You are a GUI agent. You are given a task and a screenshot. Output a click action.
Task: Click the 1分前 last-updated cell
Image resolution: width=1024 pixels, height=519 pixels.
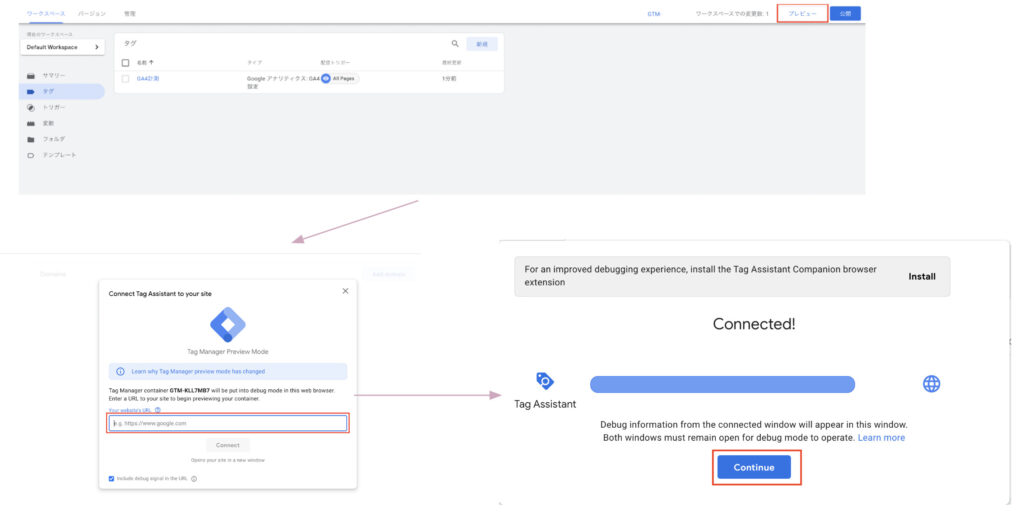tap(449, 78)
